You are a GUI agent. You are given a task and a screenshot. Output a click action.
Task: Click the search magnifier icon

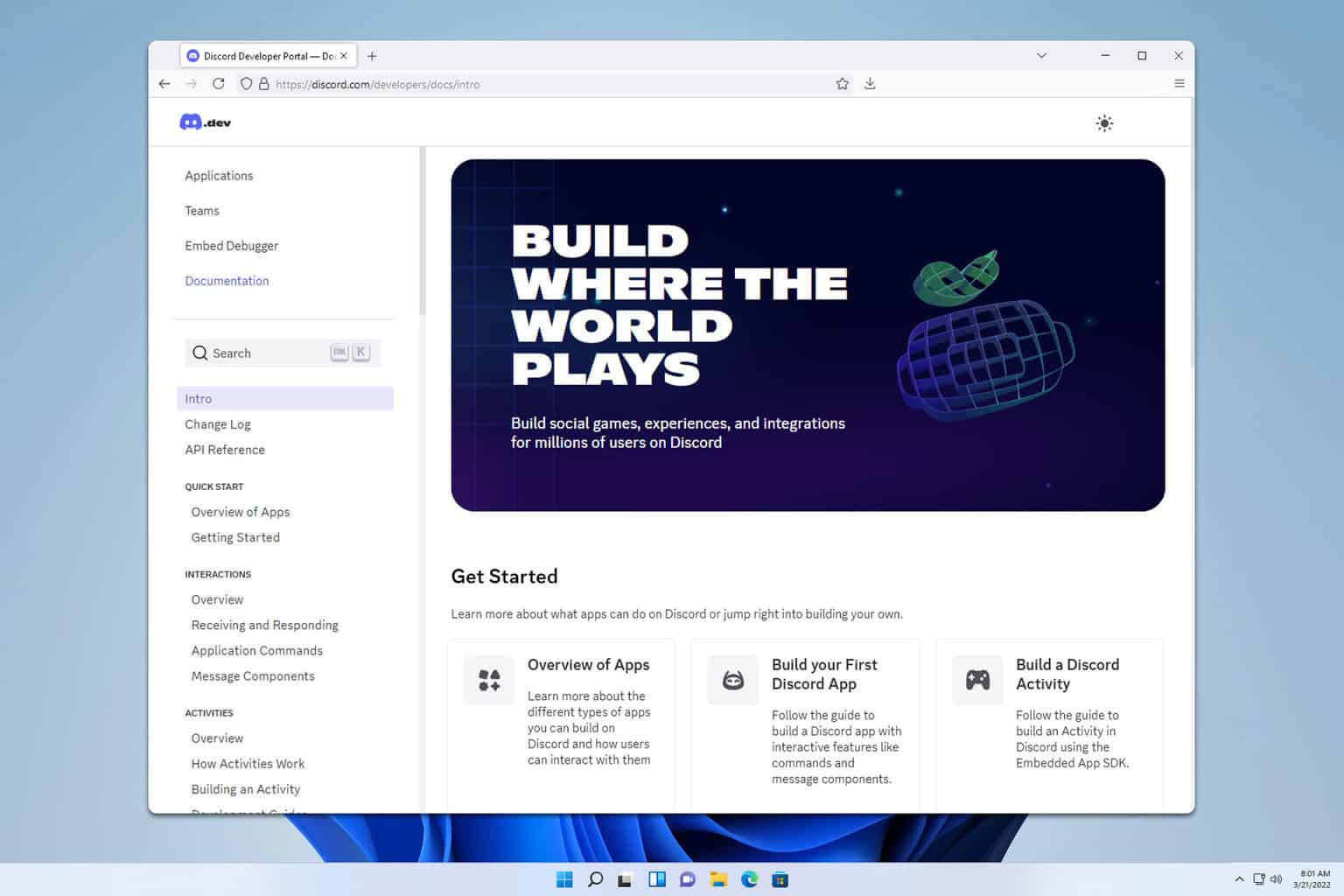point(200,353)
